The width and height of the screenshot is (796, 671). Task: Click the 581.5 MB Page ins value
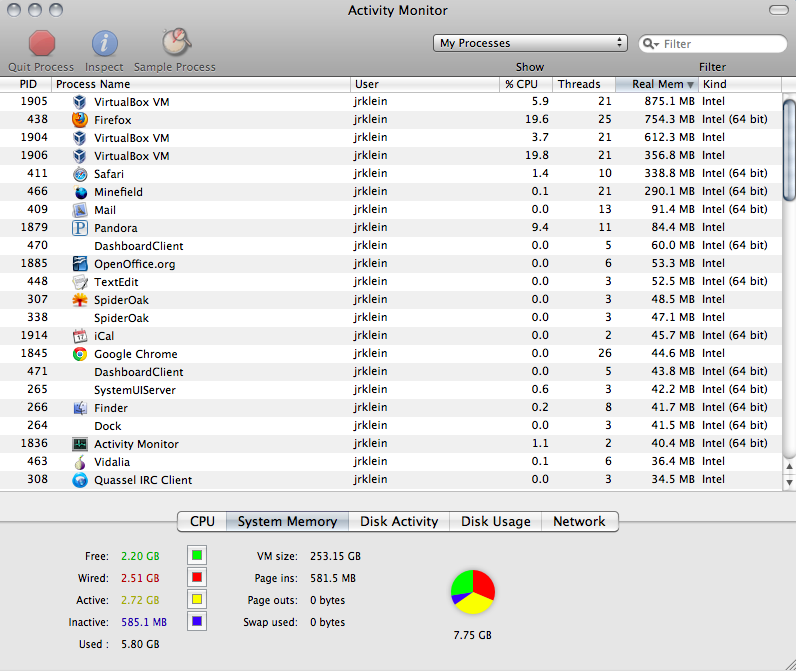point(333,578)
